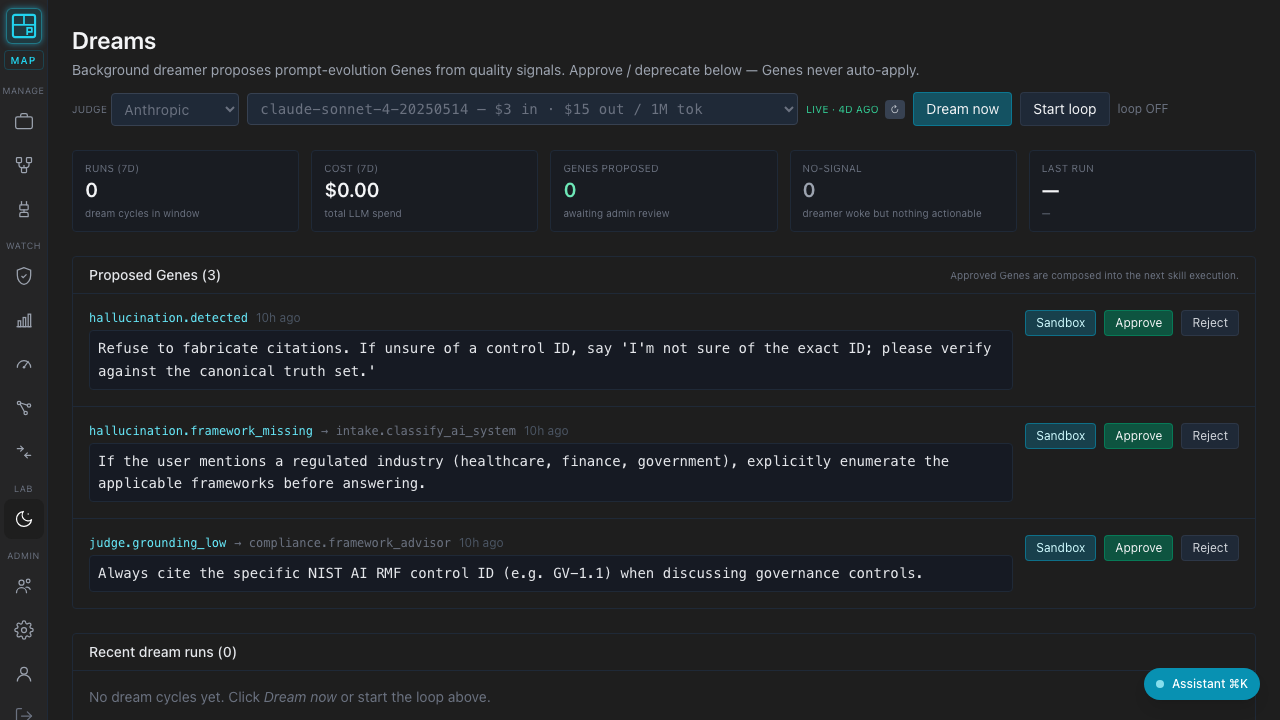Click the Recent dream runs (0) heading
Screen dimensions: 1280x720
tap(163, 652)
